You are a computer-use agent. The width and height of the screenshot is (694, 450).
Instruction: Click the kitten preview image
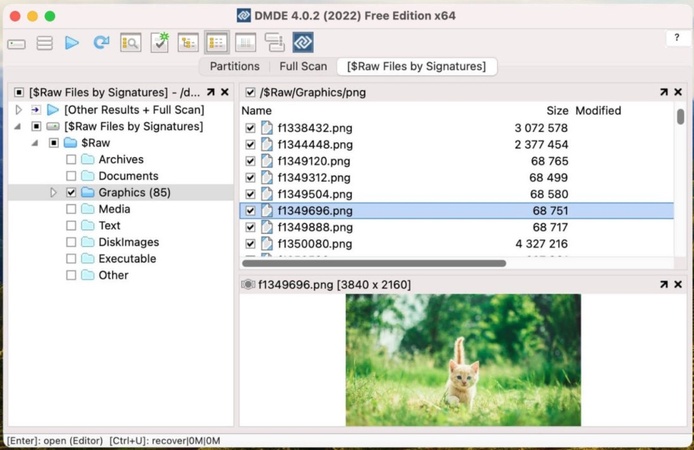click(x=463, y=360)
